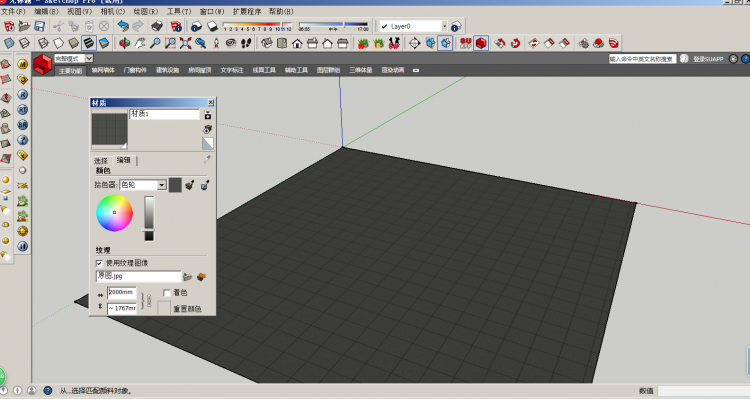Click the Save floppy disk icon
The width and height of the screenshot is (750, 399).
coord(39,26)
